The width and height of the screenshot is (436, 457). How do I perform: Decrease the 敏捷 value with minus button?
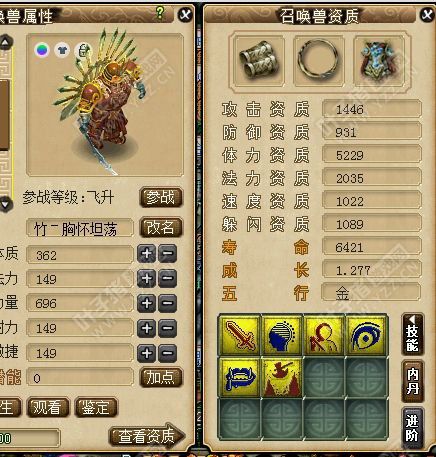pos(167,353)
